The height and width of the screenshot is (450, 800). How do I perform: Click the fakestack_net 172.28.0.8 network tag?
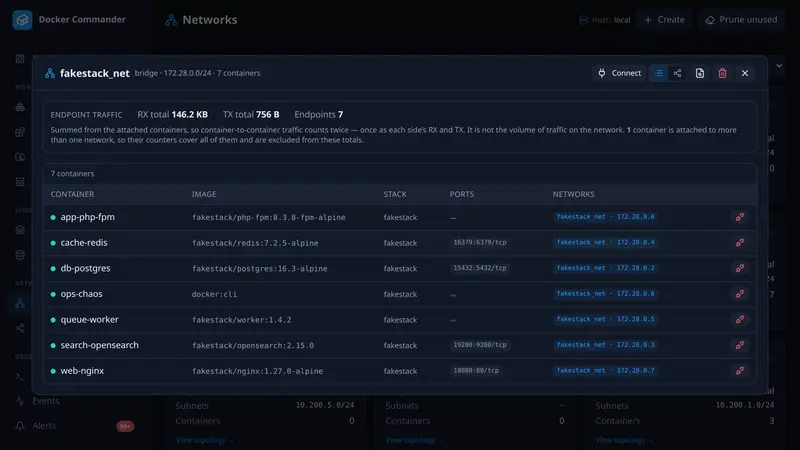click(x=606, y=294)
